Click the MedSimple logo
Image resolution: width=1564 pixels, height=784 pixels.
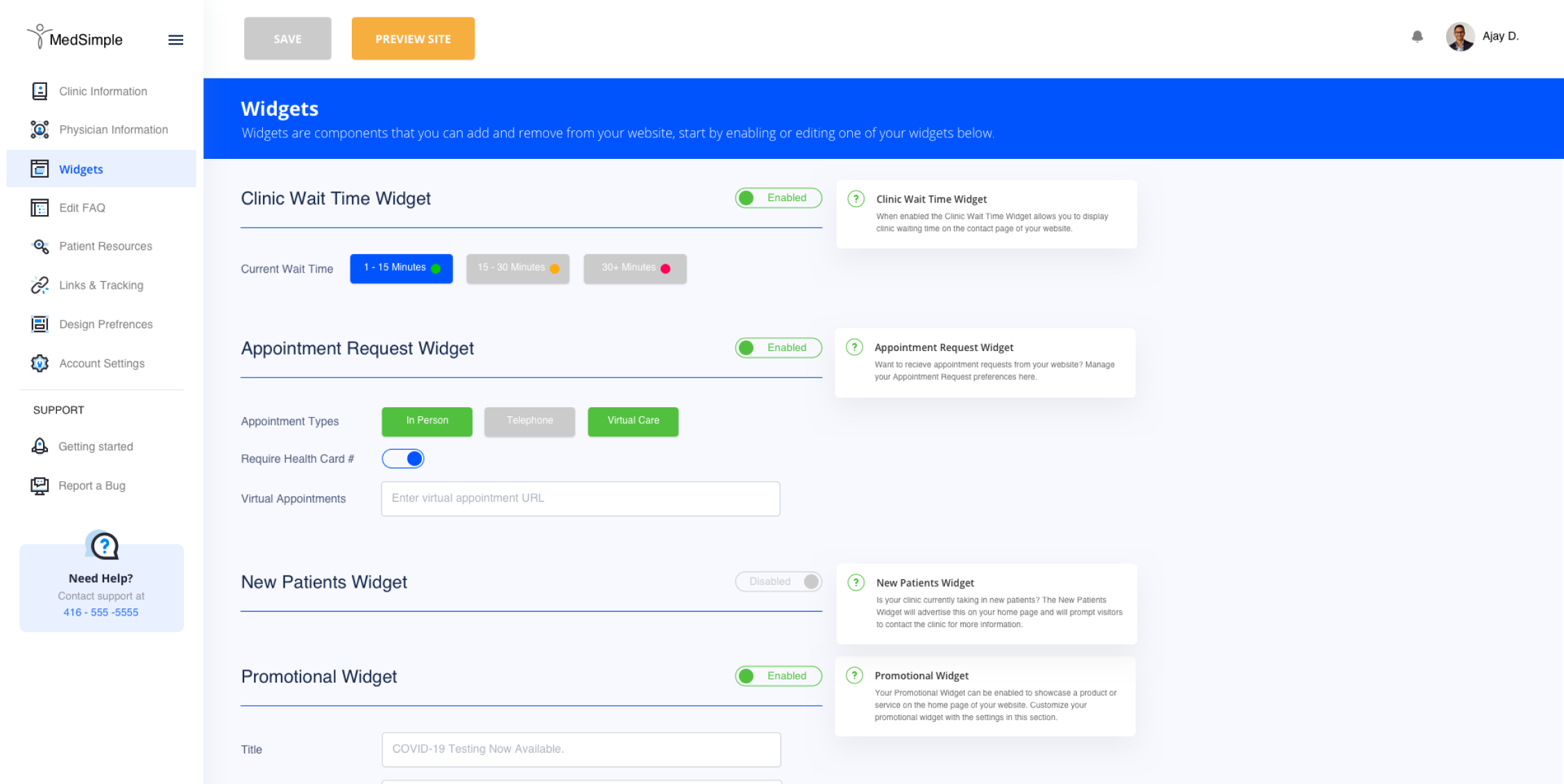click(75, 37)
